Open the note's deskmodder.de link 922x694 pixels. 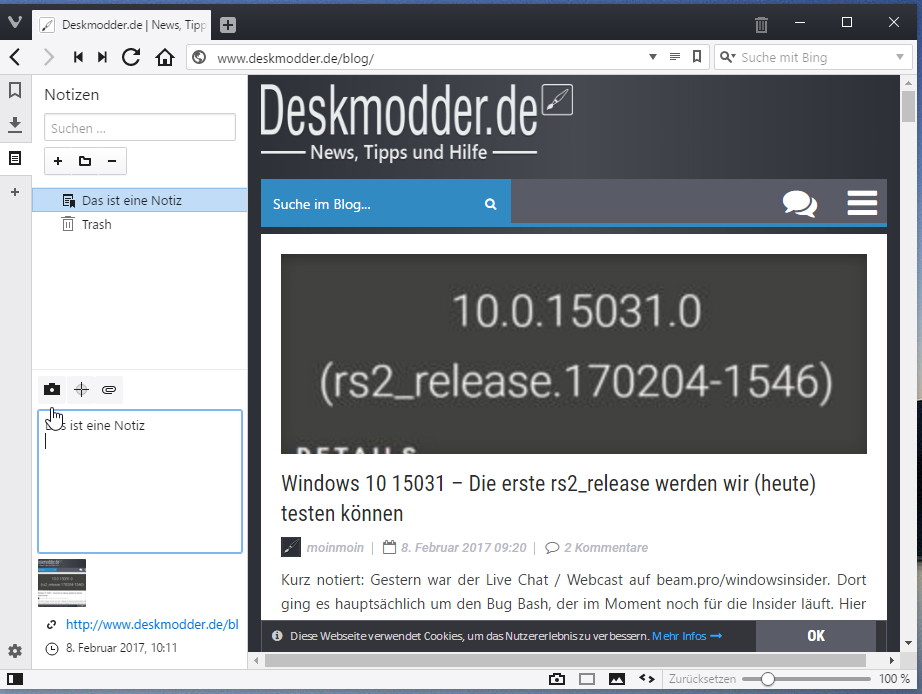(152, 625)
